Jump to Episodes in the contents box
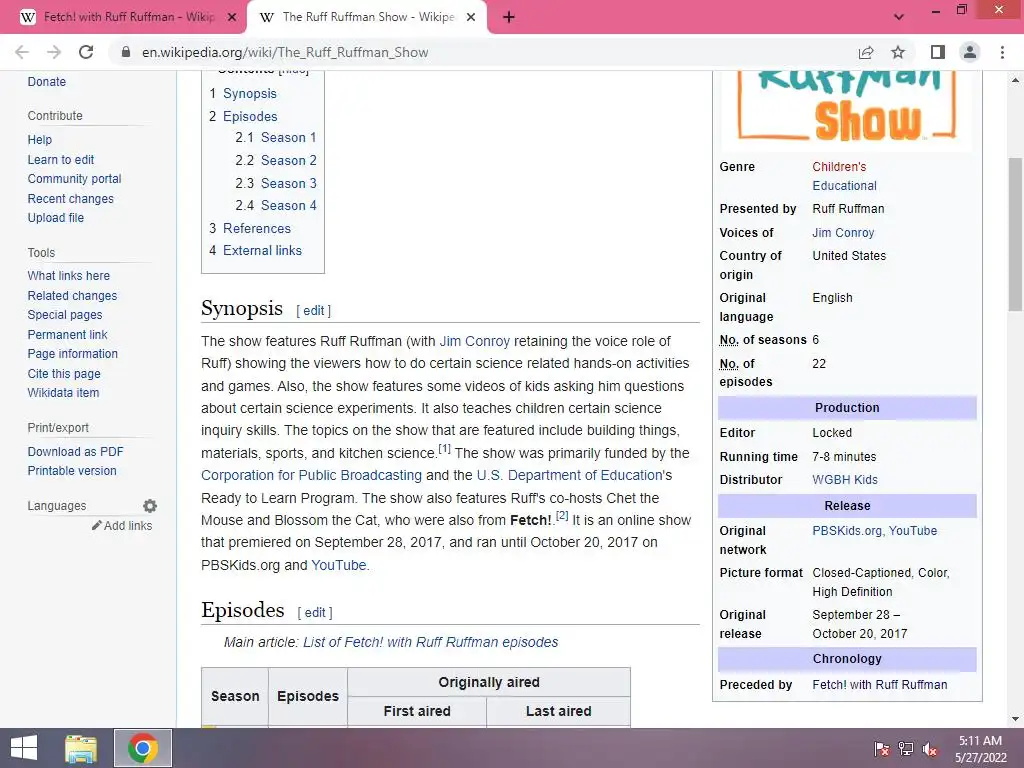This screenshot has width=1024, height=768. (250, 116)
